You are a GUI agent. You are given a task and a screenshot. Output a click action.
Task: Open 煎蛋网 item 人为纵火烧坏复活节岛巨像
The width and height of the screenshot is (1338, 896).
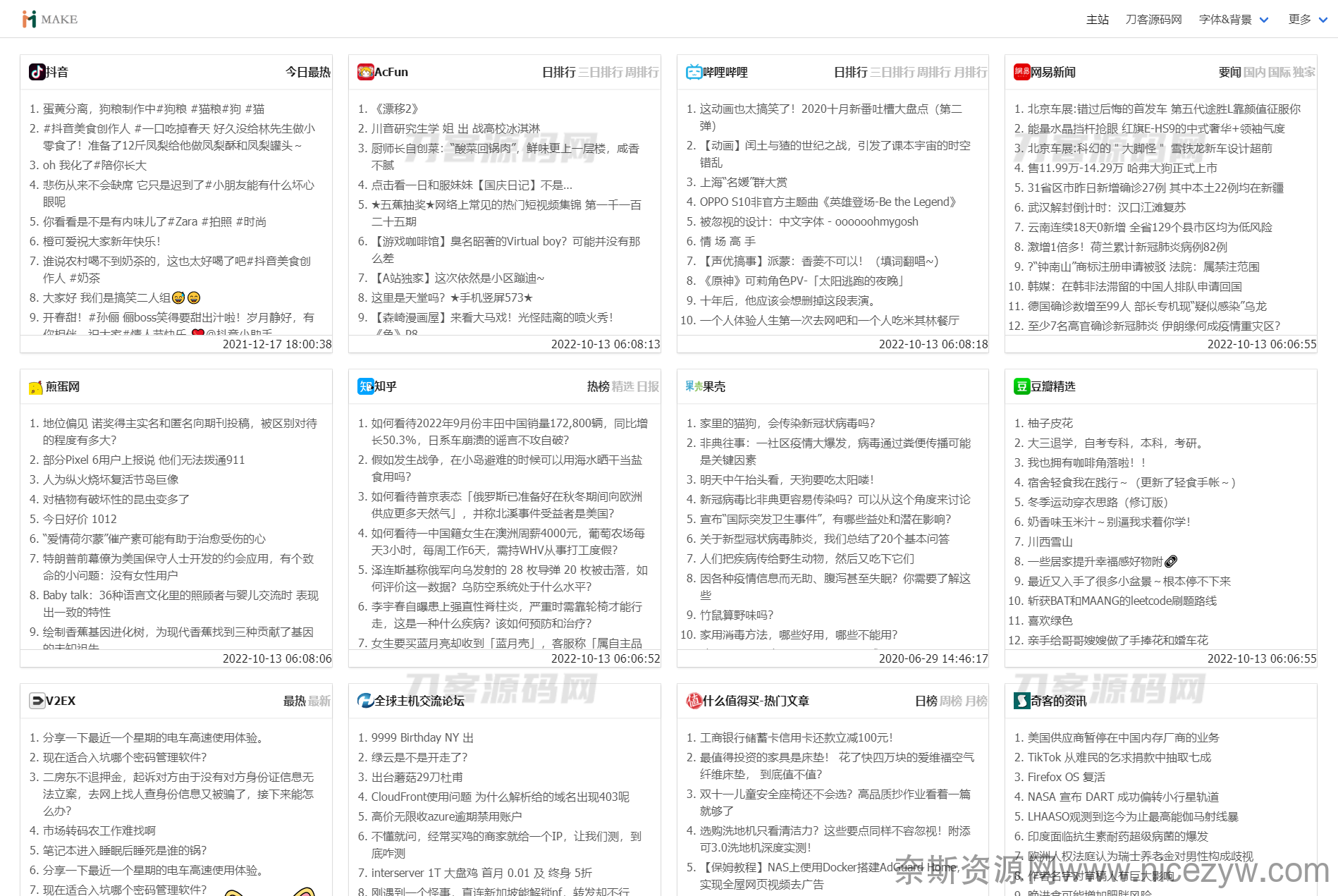coord(111,479)
